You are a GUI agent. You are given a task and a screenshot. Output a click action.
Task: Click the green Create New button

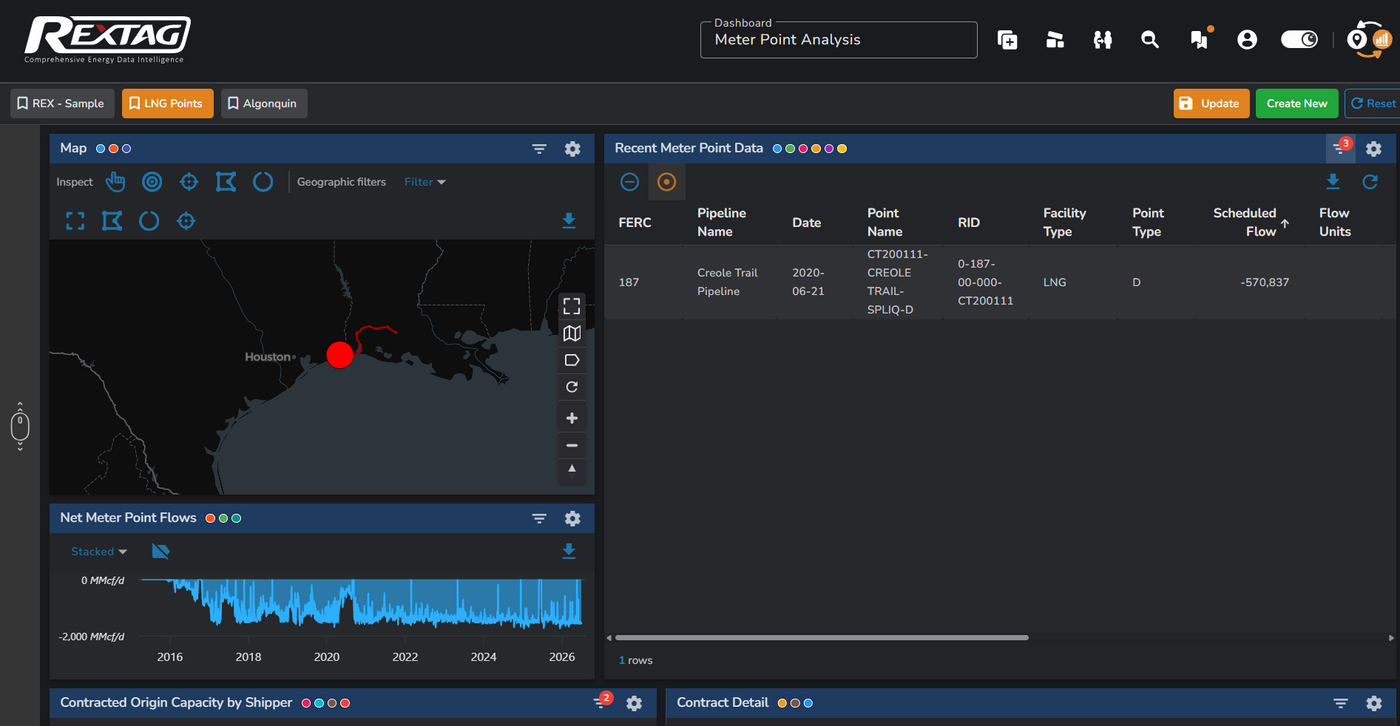1297,103
